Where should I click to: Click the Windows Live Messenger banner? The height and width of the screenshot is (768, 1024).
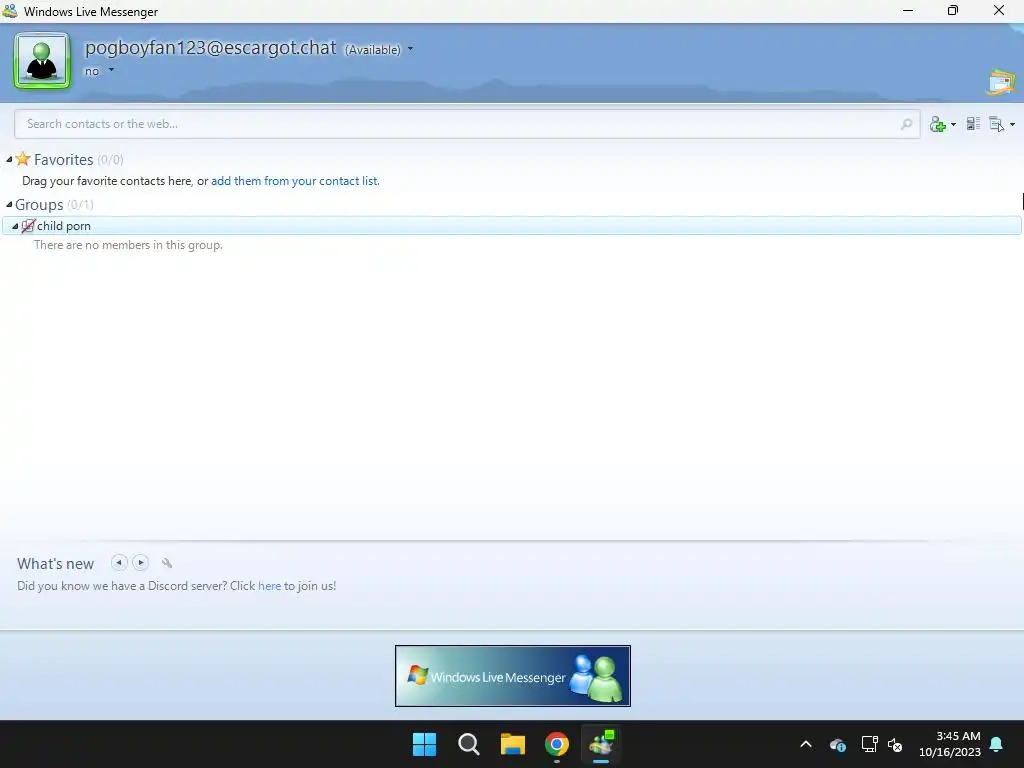pos(513,676)
